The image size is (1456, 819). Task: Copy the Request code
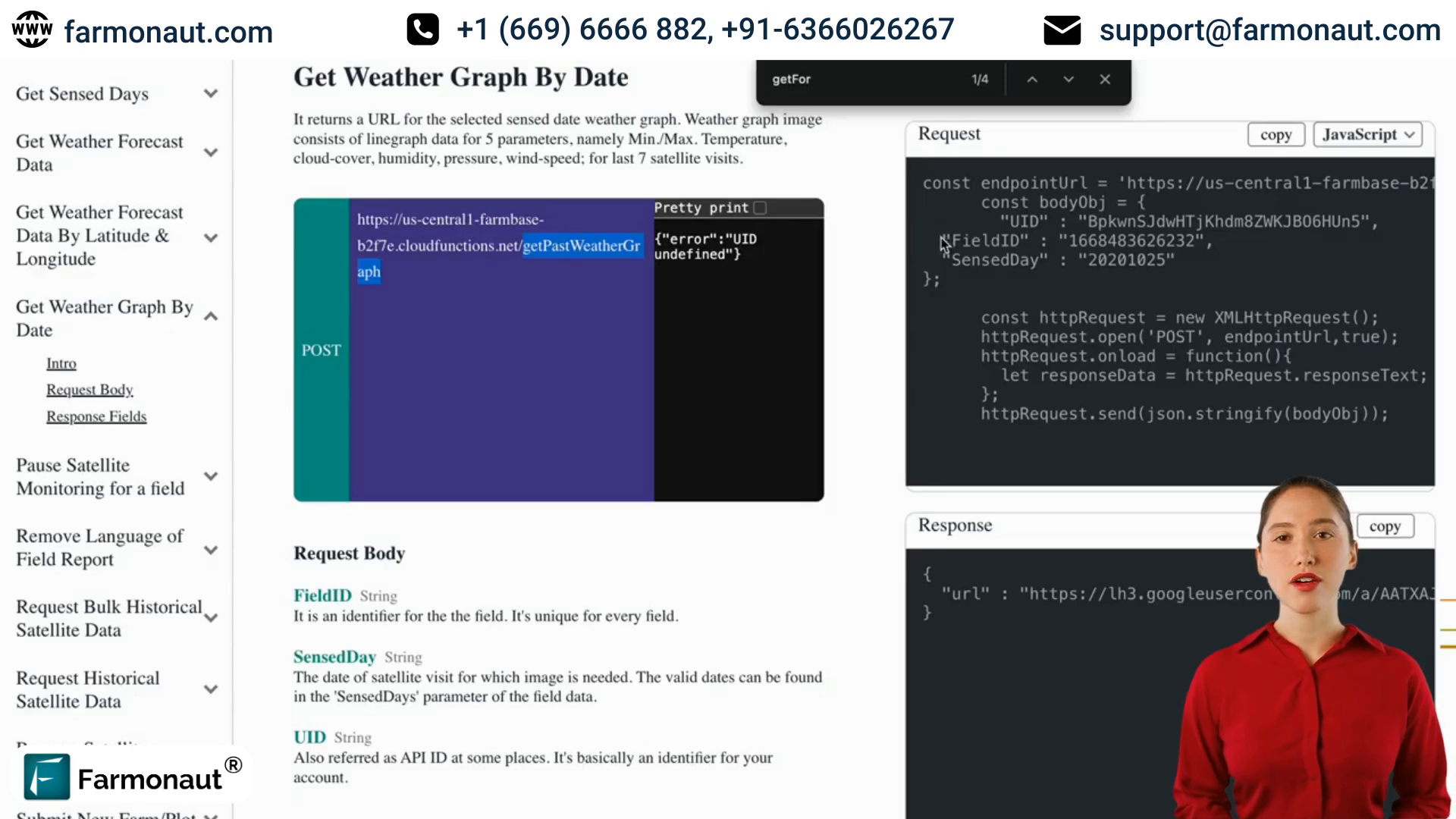point(1276,135)
